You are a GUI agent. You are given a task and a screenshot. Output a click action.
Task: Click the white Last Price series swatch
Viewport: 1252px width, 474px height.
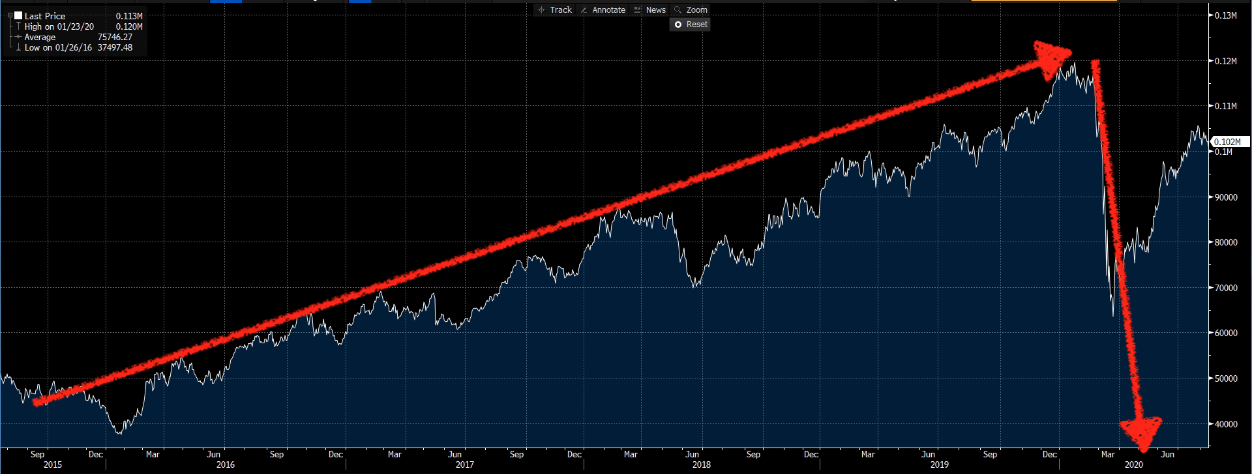click(x=18, y=16)
